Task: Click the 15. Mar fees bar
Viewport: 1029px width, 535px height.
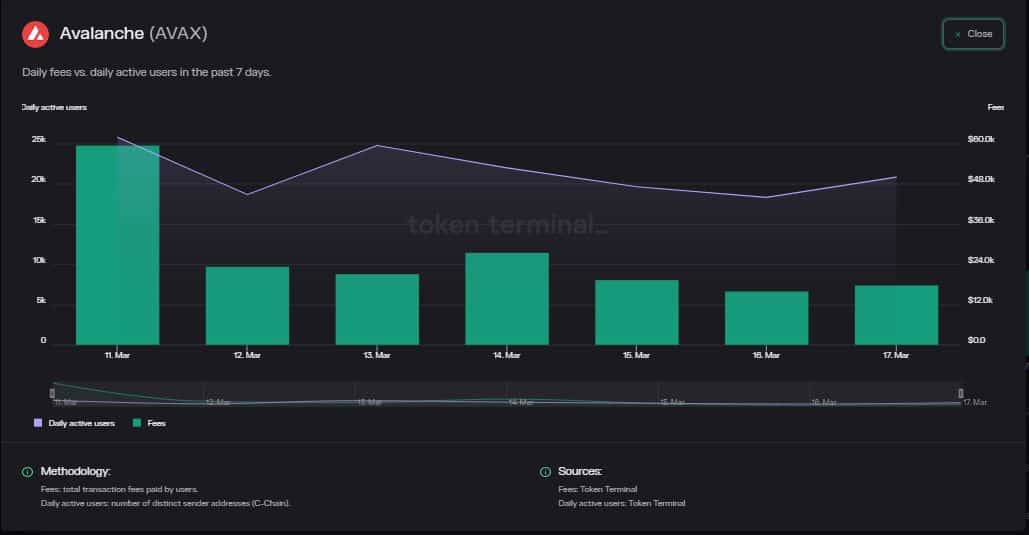Action: tap(637, 312)
